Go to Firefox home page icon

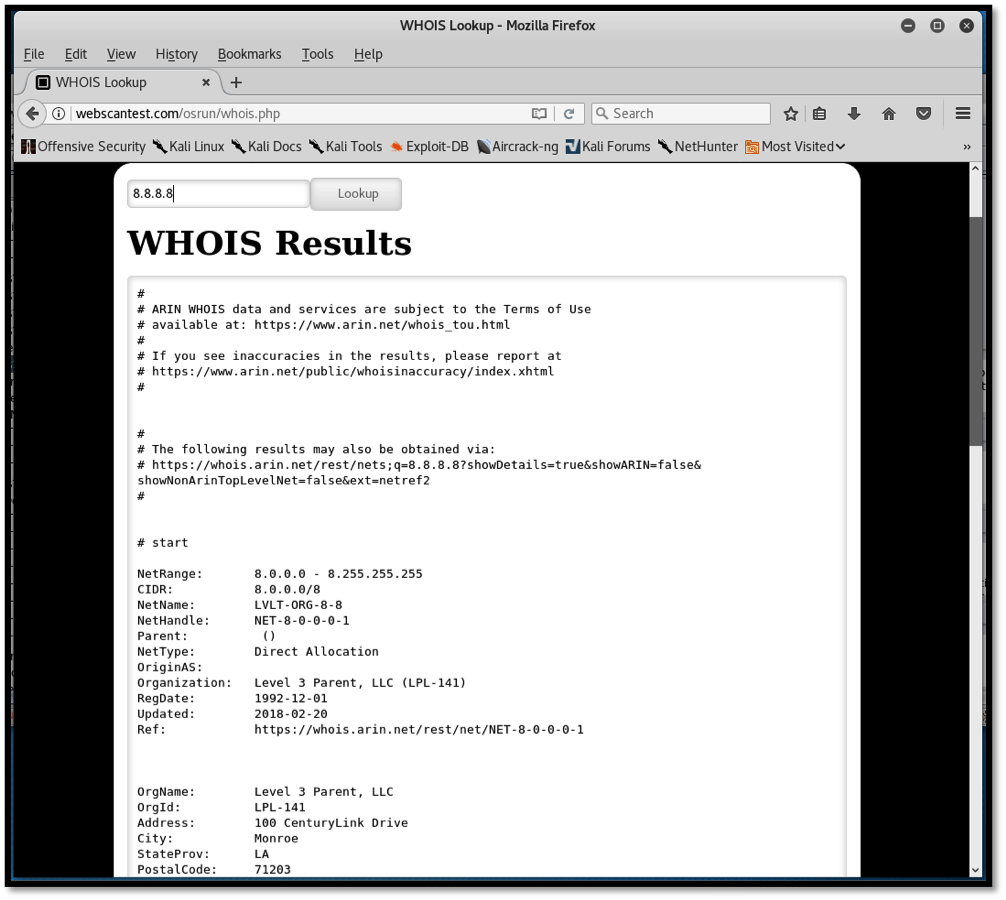[x=888, y=114]
